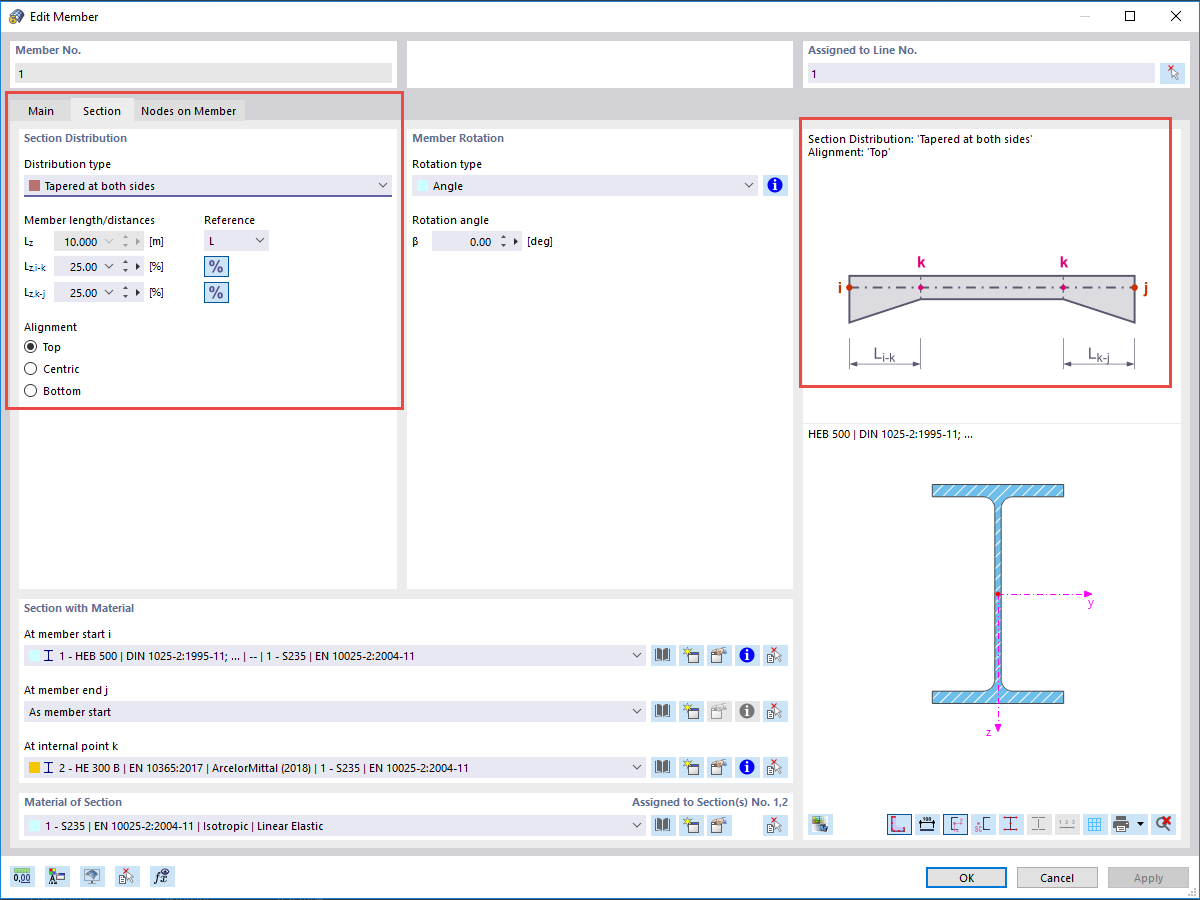
Task: Open the Main tab
Action: click(x=41, y=110)
